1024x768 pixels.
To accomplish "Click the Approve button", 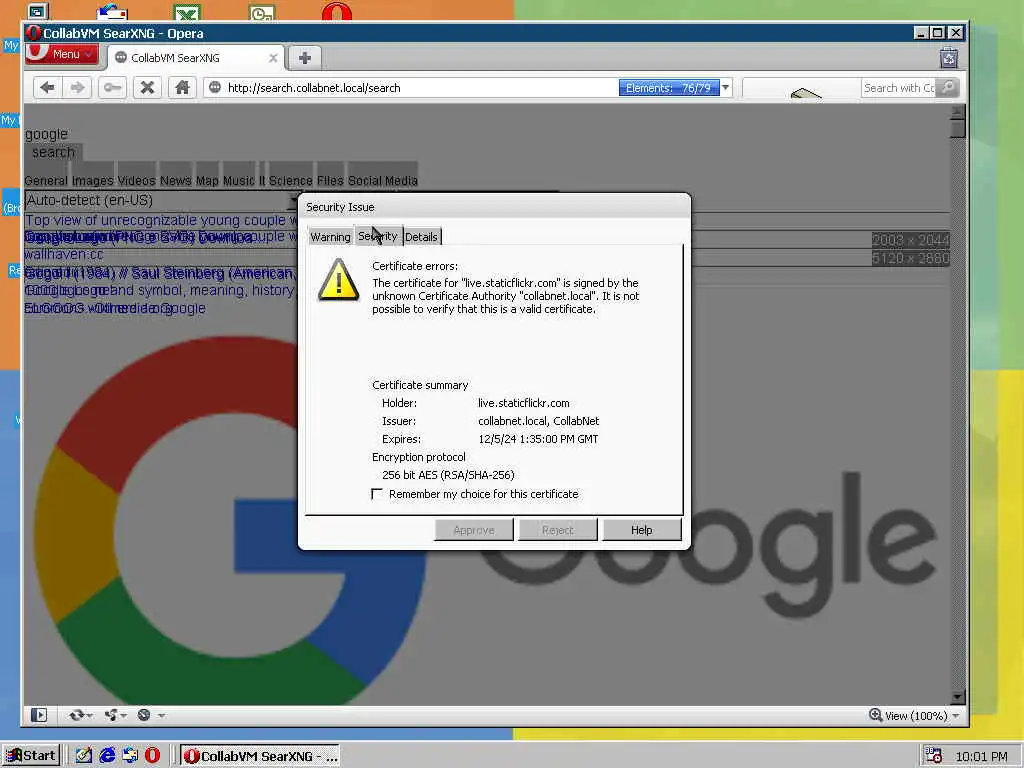I will 473,530.
